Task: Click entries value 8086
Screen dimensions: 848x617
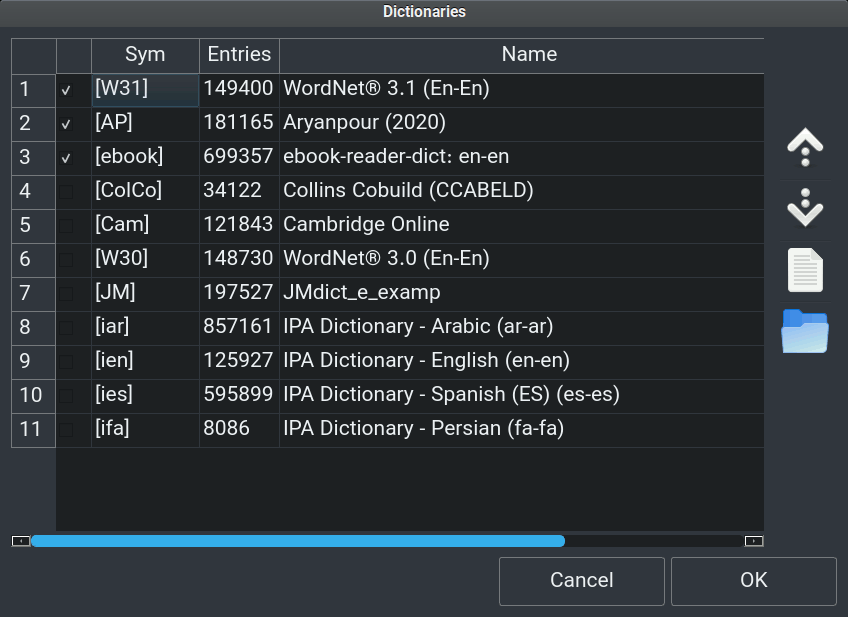Action: pos(239,430)
